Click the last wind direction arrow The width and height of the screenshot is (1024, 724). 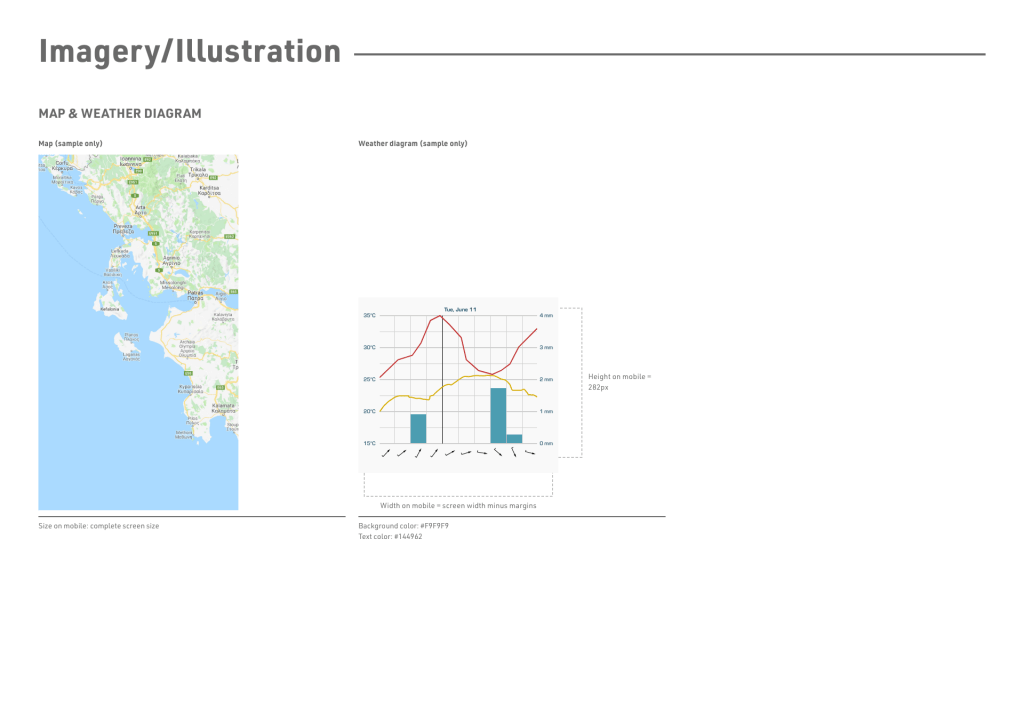coord(529,454)
